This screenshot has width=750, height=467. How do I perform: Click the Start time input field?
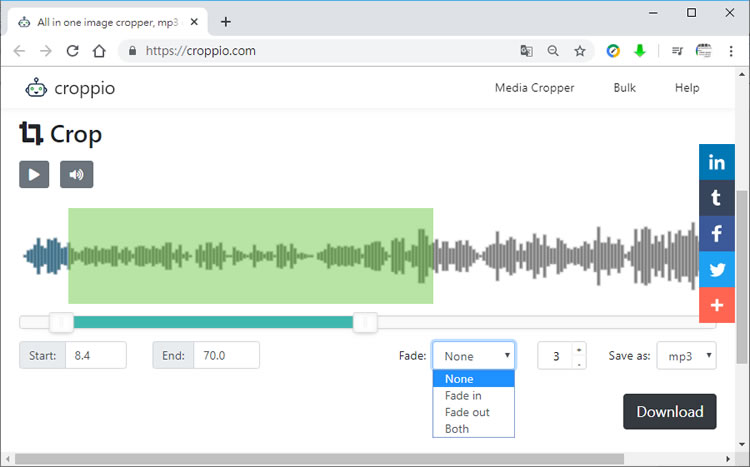95,355
